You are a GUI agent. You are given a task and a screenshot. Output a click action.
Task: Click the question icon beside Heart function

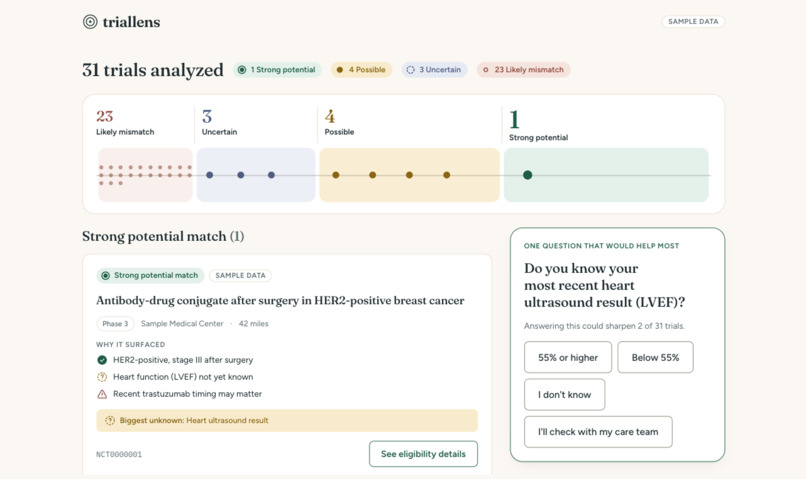(102, 377)
